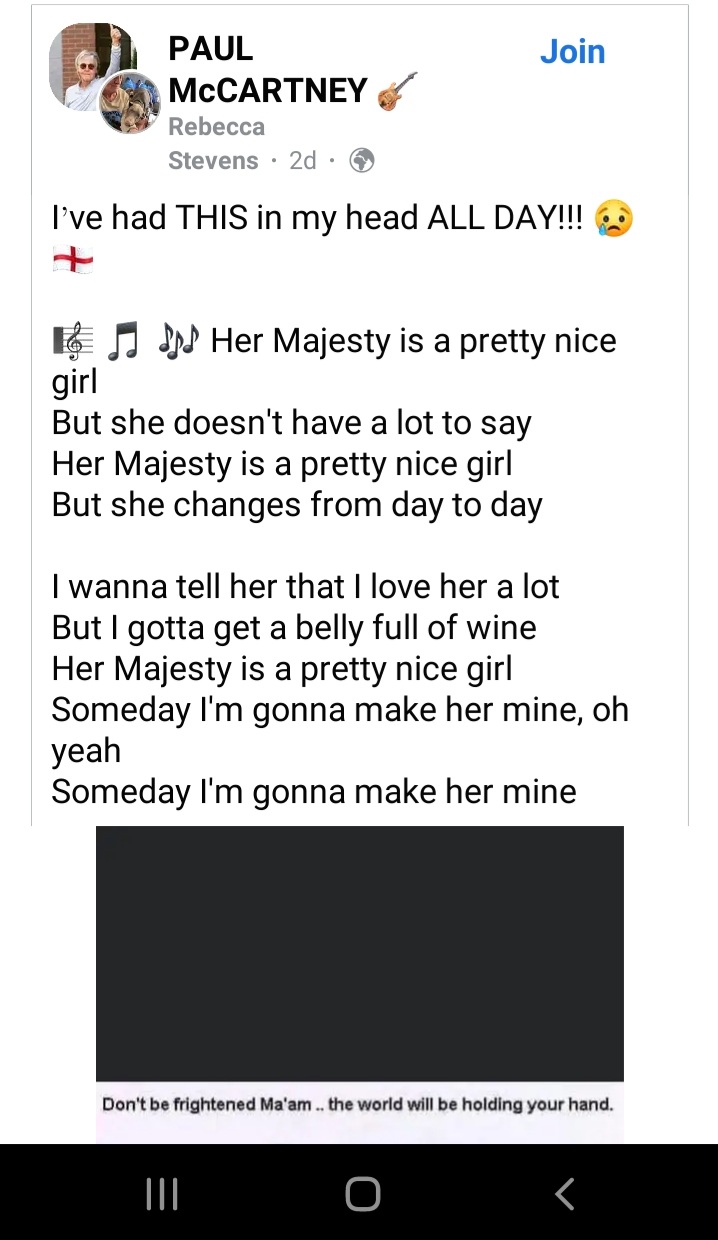Open Android recent apps button

pos(162,1194)
